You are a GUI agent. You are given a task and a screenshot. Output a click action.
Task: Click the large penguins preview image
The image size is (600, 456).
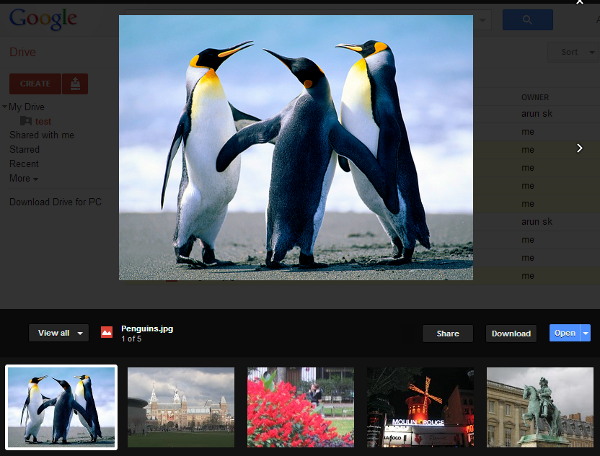click(x=296, y=148)
